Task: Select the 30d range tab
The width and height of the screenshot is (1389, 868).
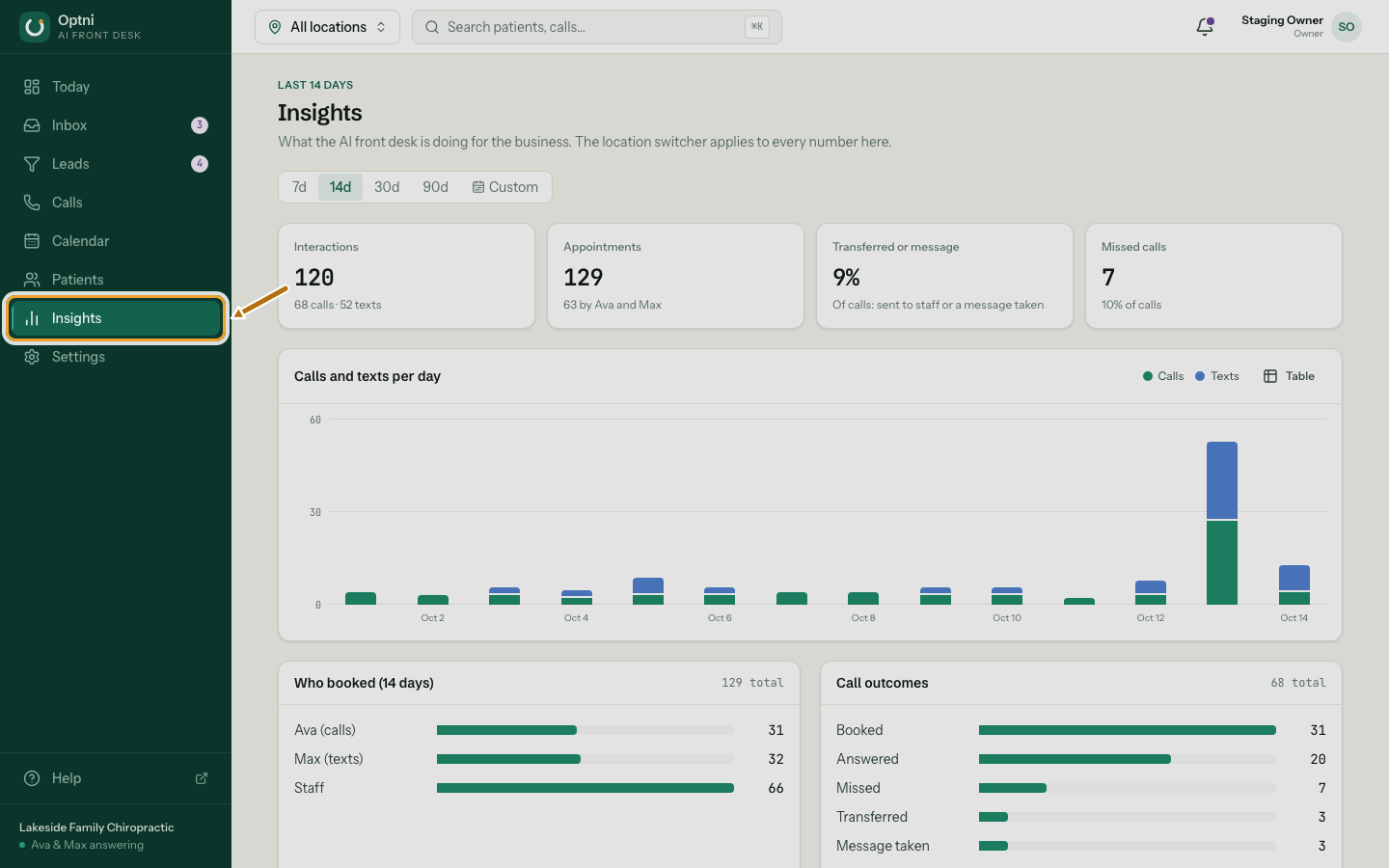Action: pos(387,187)
